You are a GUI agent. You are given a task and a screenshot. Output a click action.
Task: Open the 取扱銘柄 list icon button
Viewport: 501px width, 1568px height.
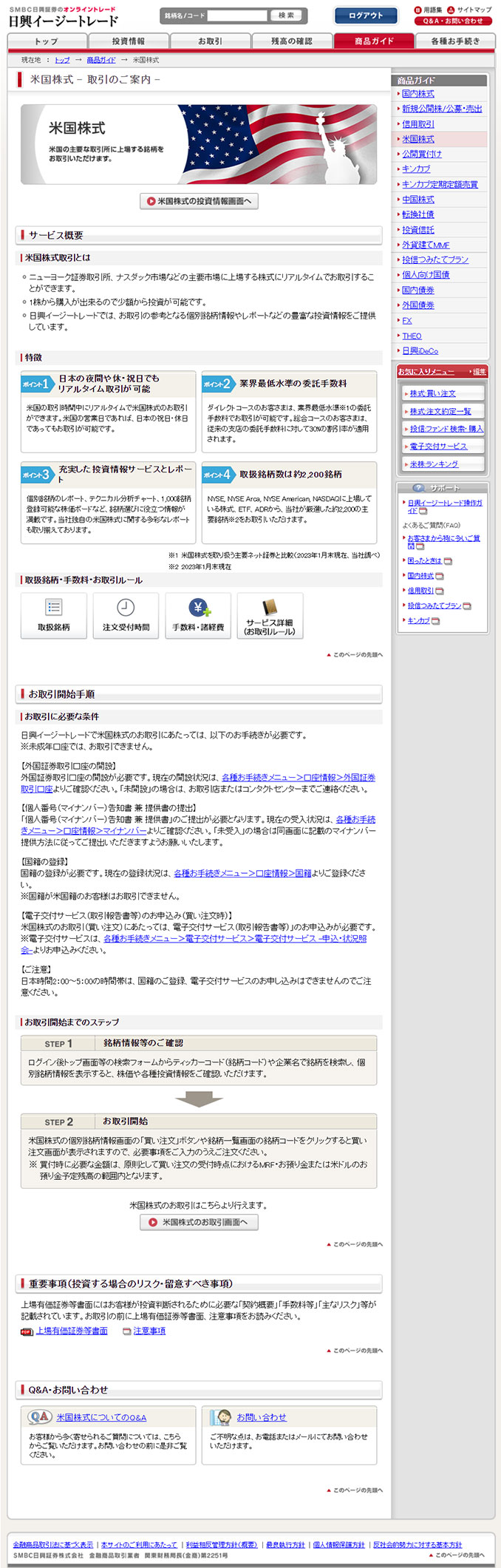pos(53,608)
